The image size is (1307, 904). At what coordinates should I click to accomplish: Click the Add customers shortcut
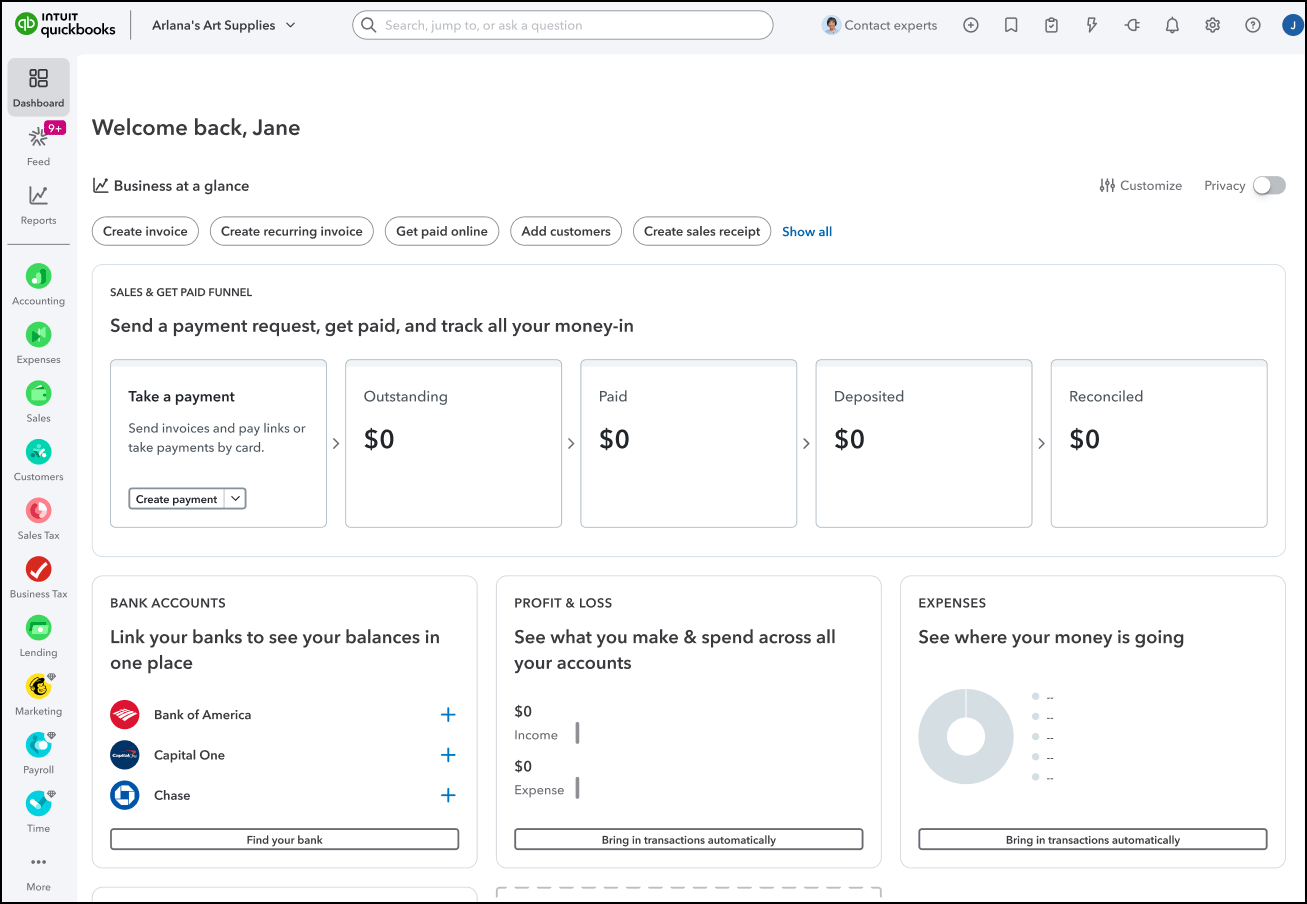click(x=566, y=231)
